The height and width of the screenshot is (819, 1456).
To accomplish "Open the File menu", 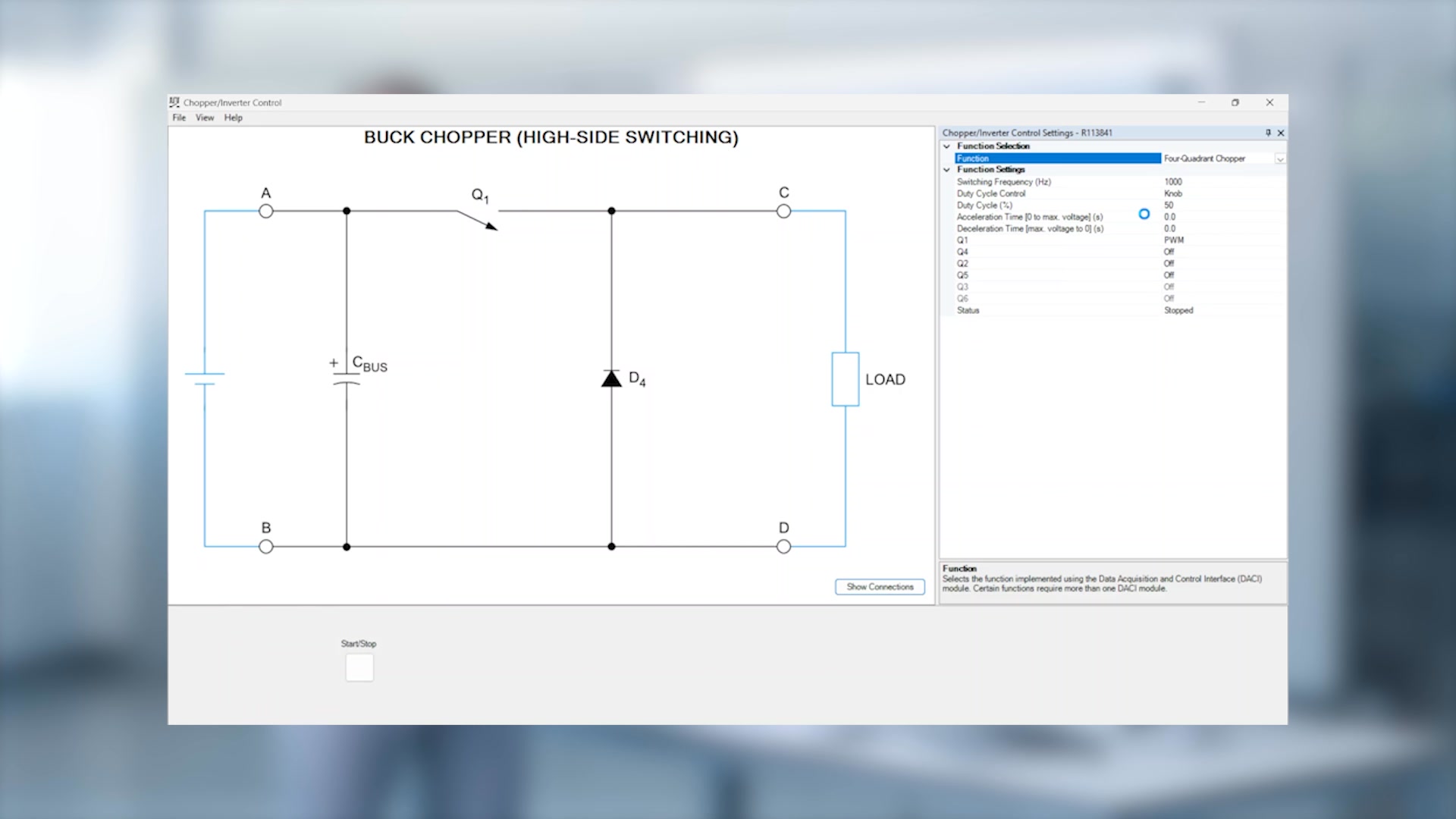I will coord(179,118).
